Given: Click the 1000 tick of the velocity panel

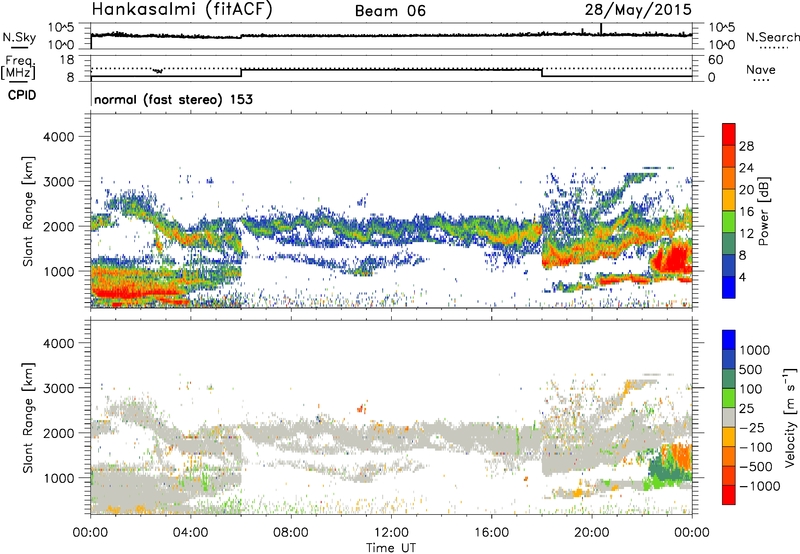Looking at the screenshot, I should click(x=58, y=477).
